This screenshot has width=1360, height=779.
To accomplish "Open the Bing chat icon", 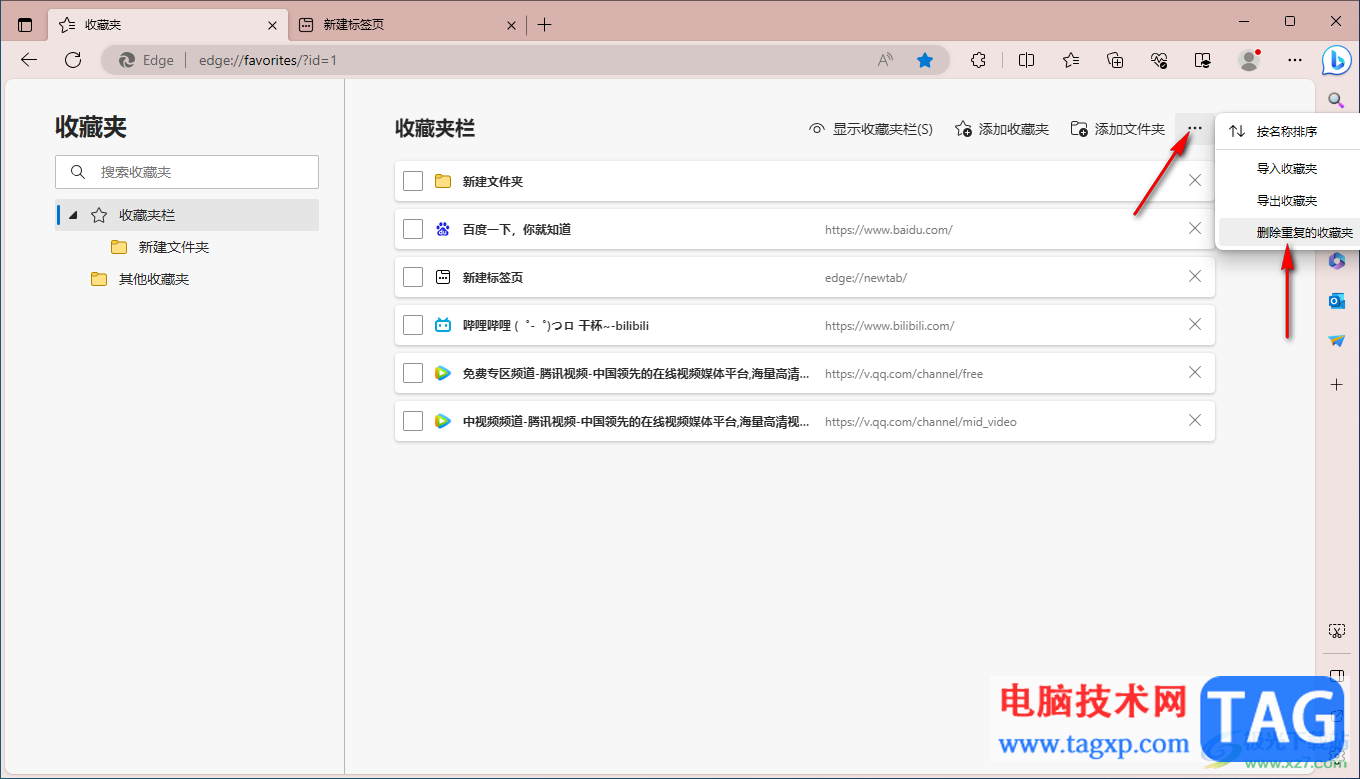I will coord(1336,60).
